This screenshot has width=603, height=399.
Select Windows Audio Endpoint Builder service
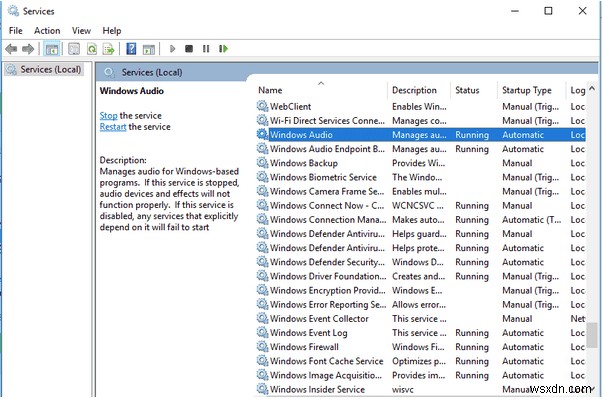point(421,149)
